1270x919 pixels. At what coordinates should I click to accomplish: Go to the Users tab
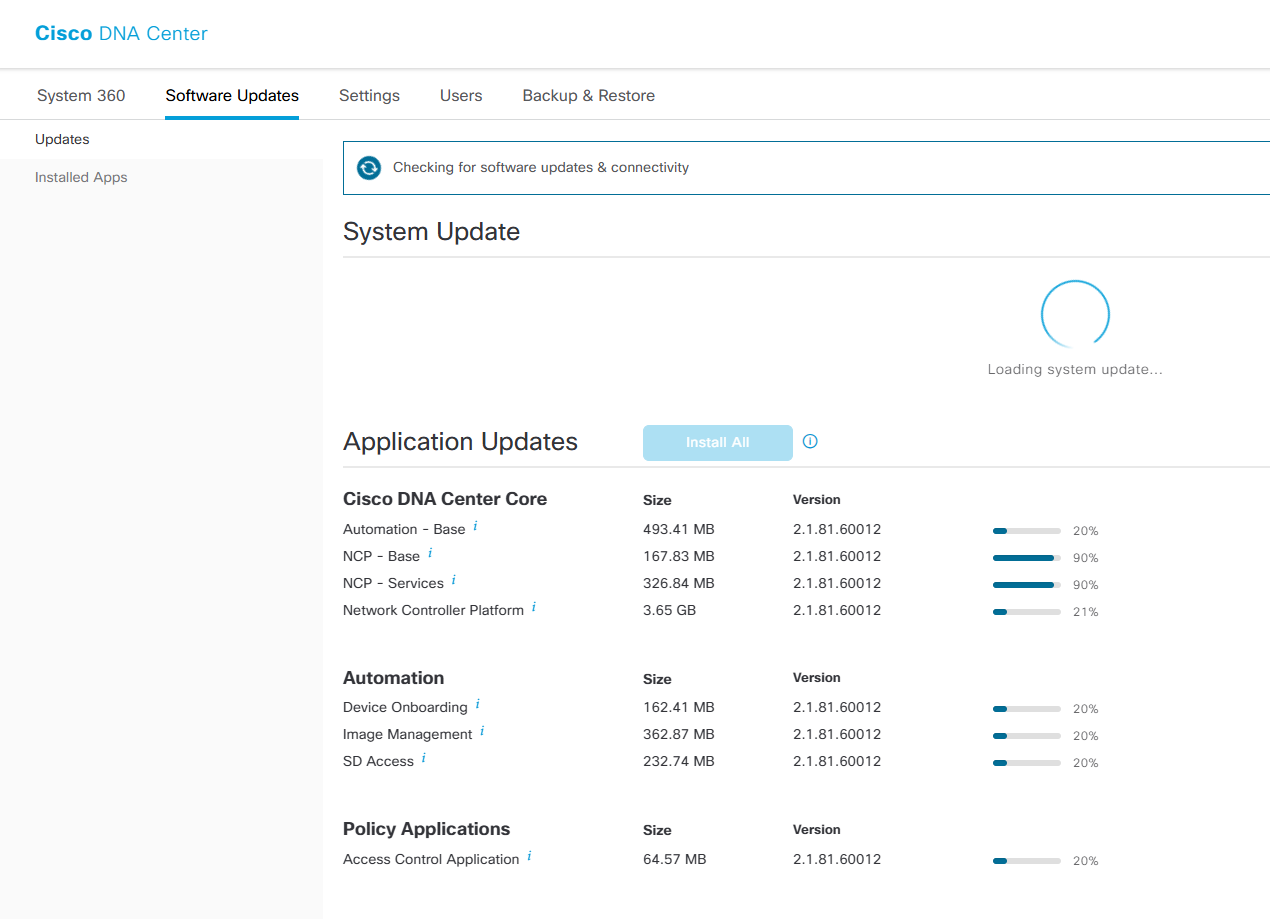point(461,96)
